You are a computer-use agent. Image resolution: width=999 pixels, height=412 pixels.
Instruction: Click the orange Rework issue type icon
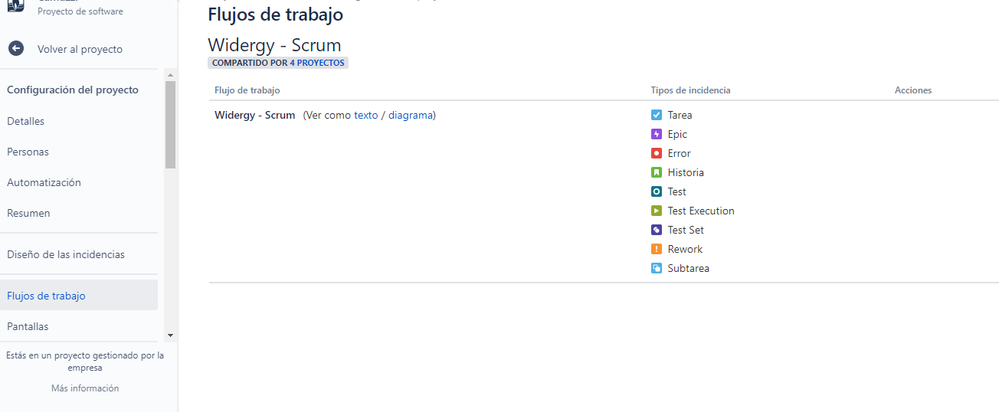656,249
